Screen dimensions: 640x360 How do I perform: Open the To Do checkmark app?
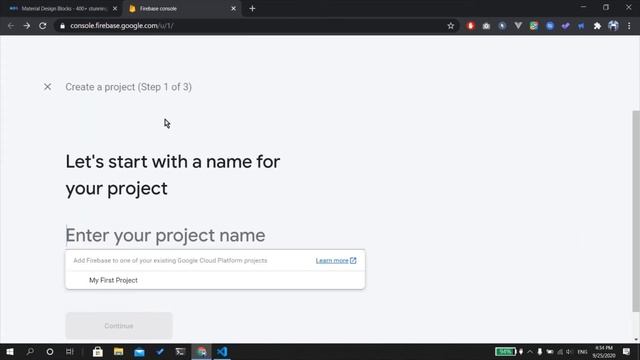[160, 351]
